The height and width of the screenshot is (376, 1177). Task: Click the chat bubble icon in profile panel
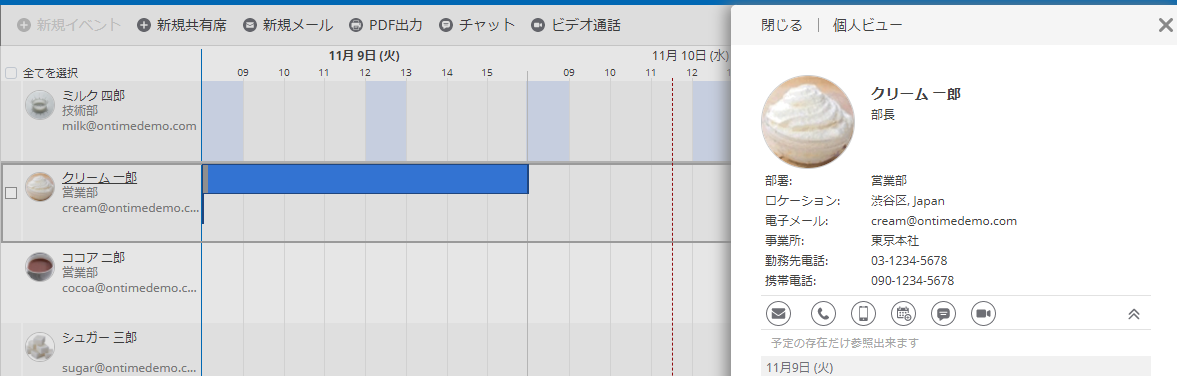(944, 314)
